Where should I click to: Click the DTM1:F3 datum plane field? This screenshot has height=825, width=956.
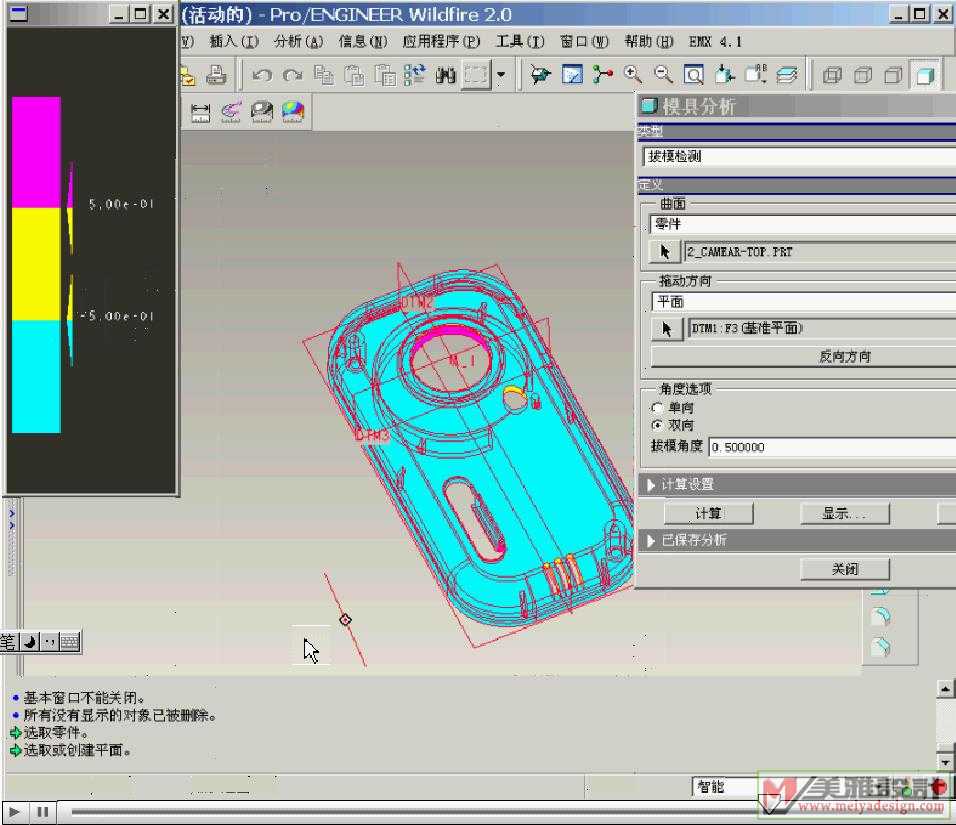(821, 329)
